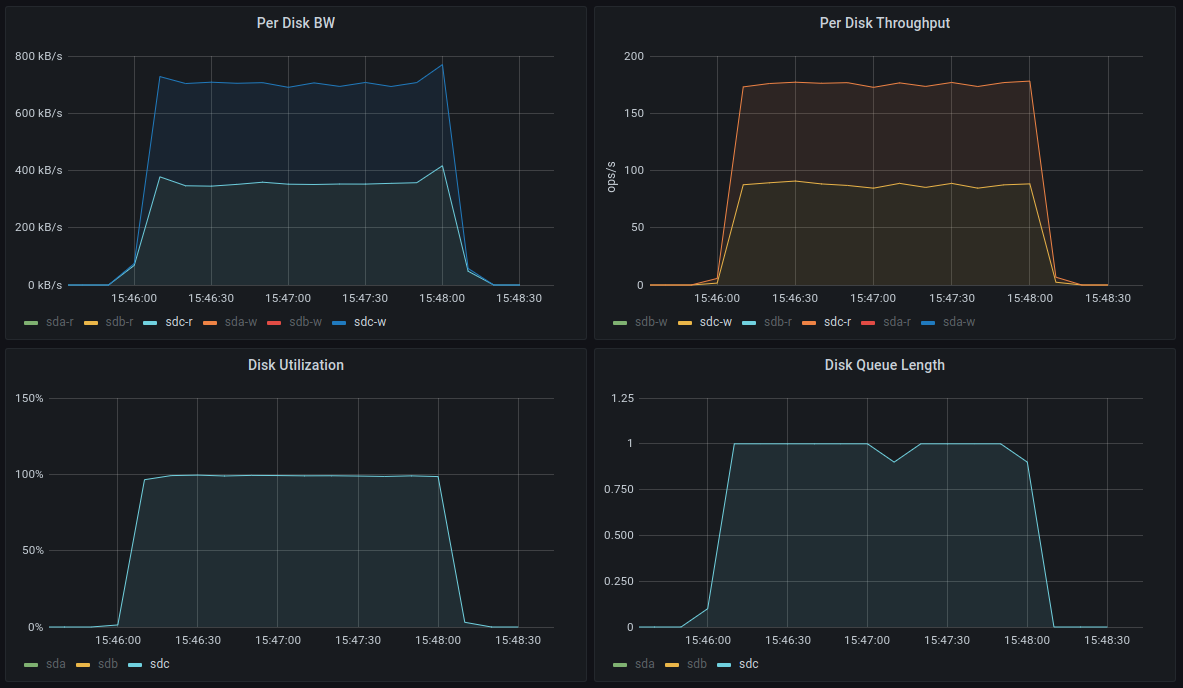The image size is (1183, 688).
Task: Click the sda-w orange swatch in BW legend
Action: click(210, 323)
